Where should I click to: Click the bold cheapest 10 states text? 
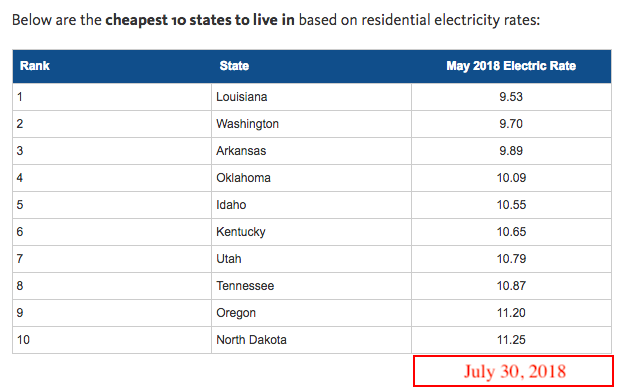tap(200, 20)
